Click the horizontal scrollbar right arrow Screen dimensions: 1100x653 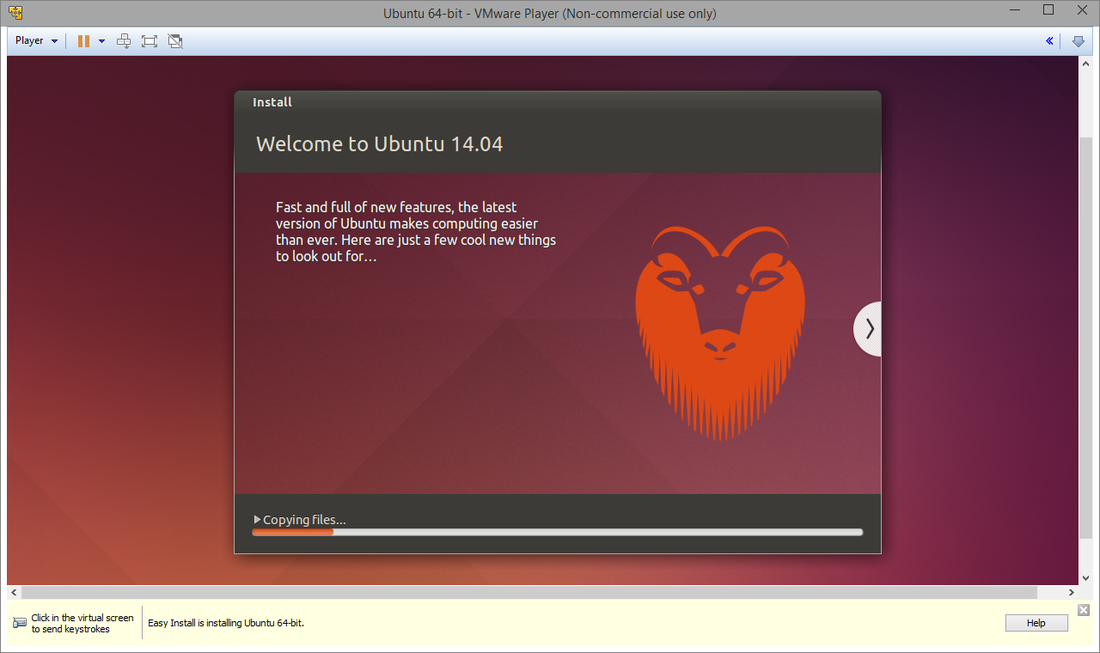pyautogui.click(x=1071, y=593)
